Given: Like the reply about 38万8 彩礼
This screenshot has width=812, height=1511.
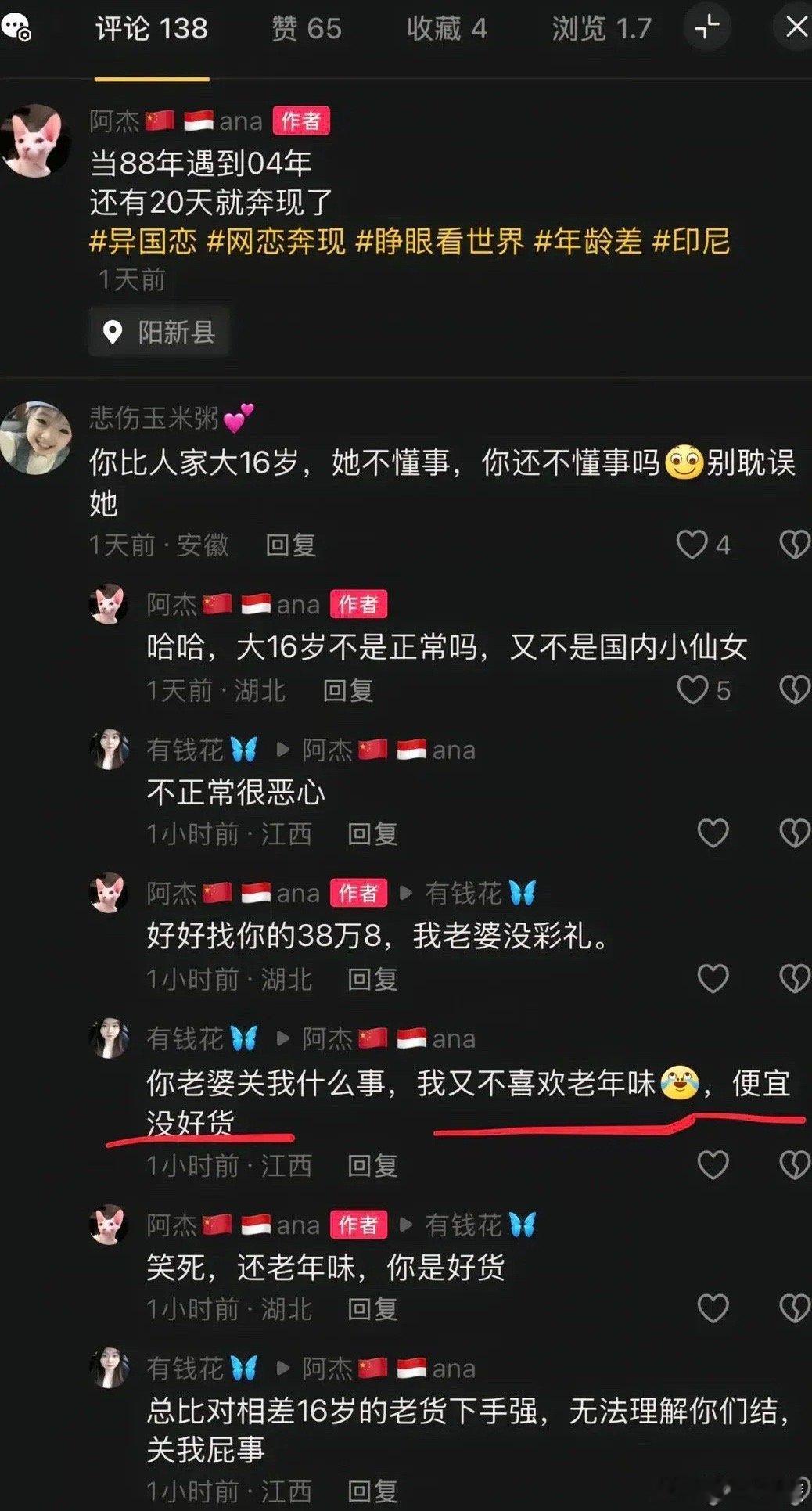Looking at the screenshot, I should pos(713,978).
